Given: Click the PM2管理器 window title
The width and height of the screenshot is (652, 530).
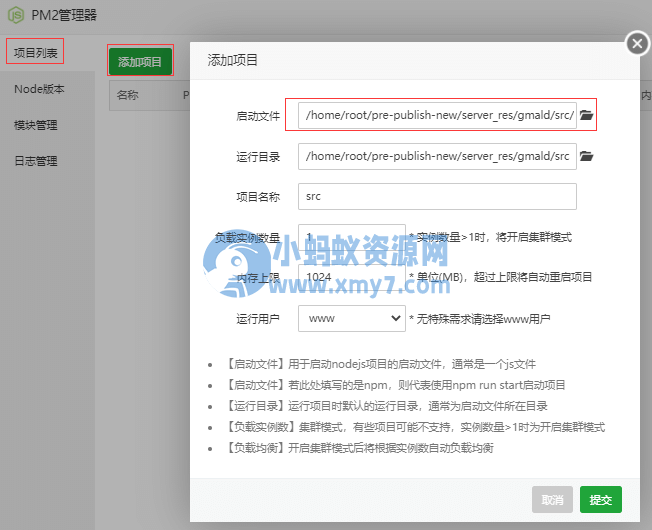Looking at the screenshot, I should coord(64,15).
